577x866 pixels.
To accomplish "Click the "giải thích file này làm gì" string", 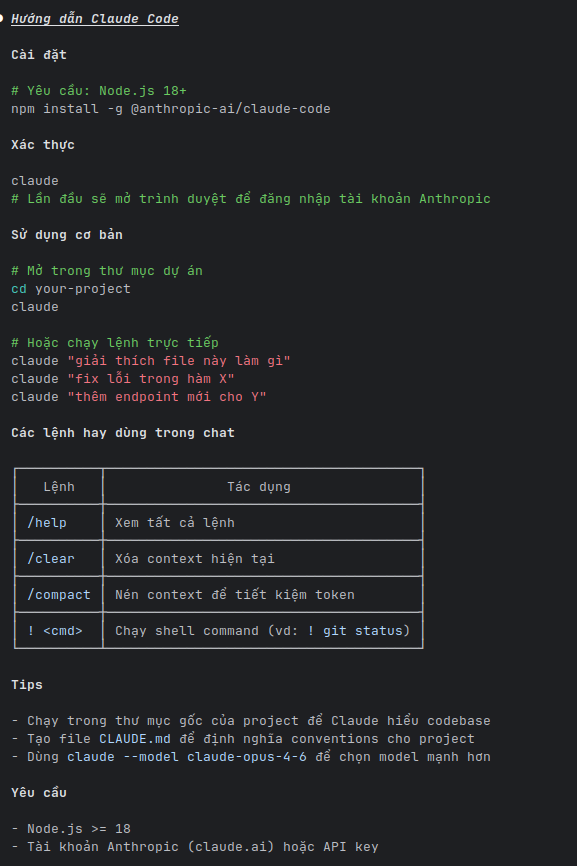I will pyautogui.click(x=179, y=361).
